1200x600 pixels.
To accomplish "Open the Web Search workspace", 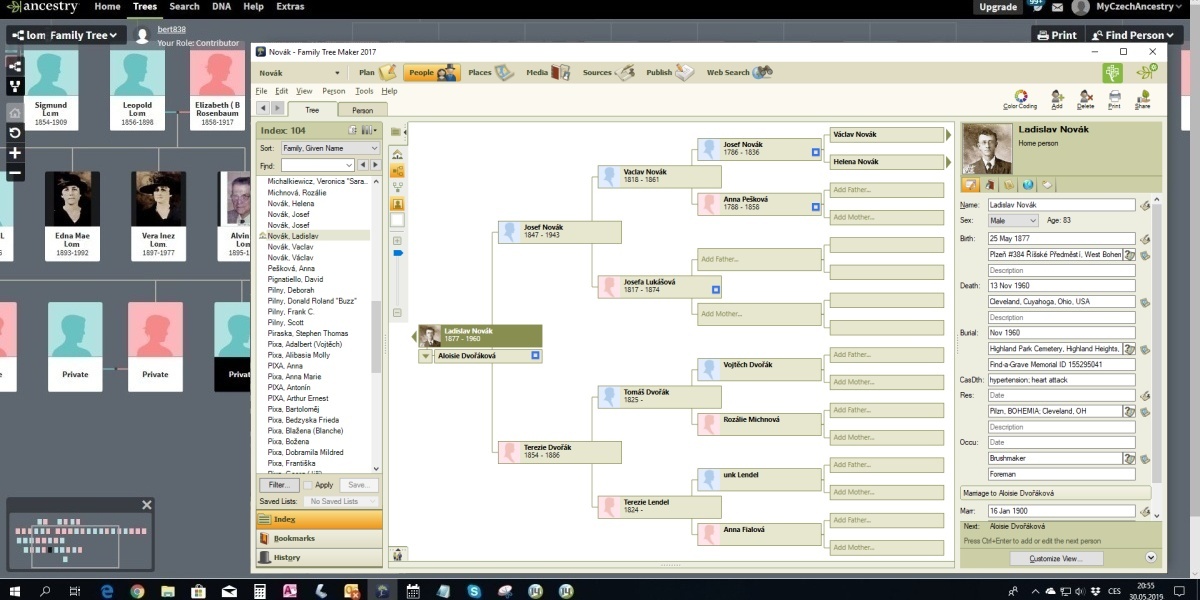I will coord(739,73).
